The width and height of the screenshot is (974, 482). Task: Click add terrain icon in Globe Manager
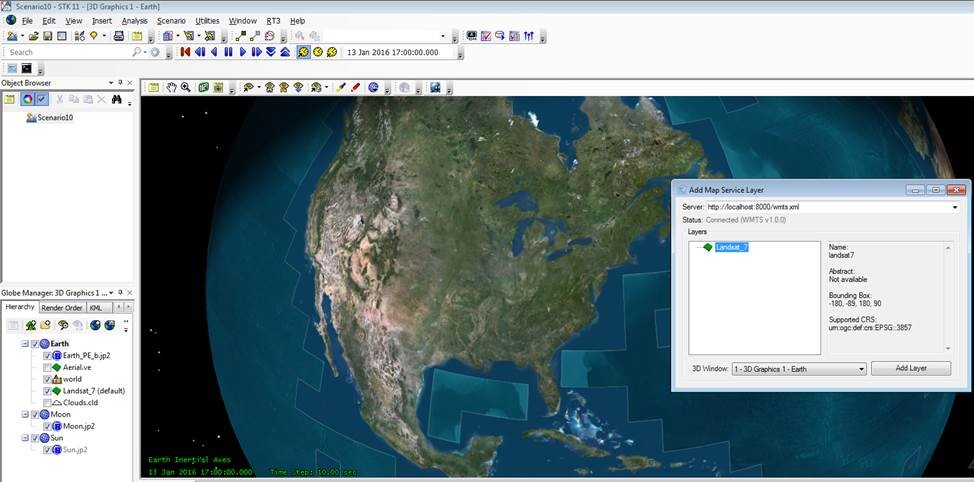[30, 325]
